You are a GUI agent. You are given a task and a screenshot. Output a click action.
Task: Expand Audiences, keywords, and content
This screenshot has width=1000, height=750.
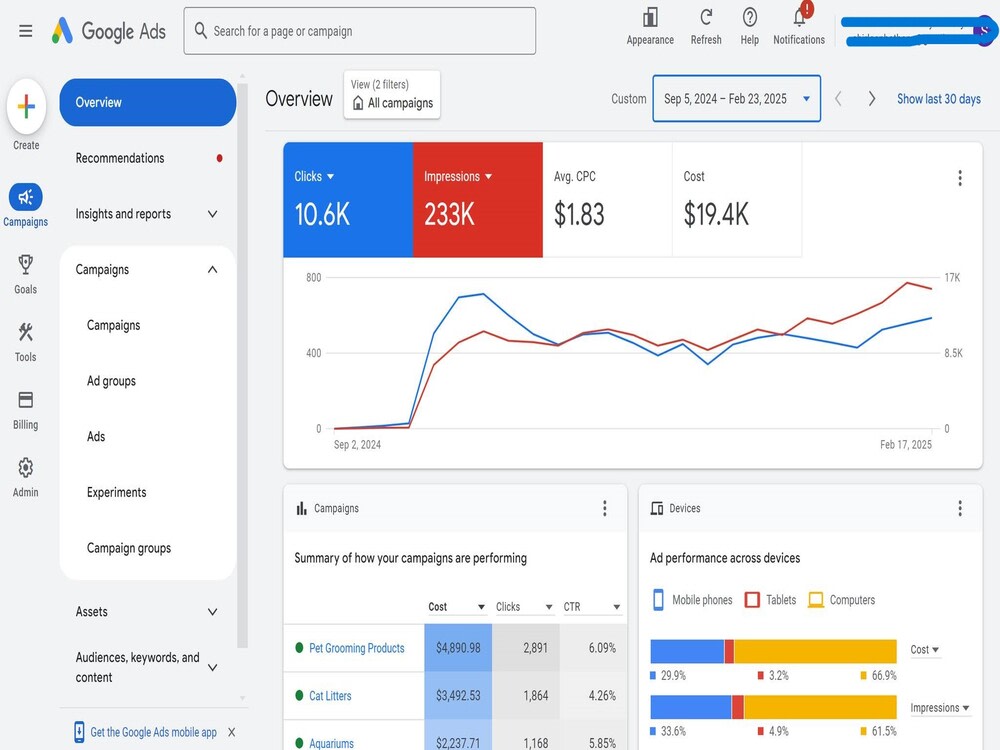(212, 668)
